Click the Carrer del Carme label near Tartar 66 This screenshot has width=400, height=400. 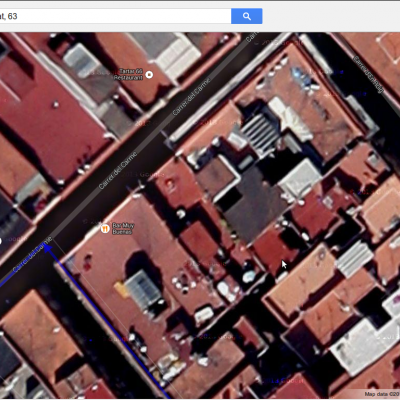pos(191,97)
